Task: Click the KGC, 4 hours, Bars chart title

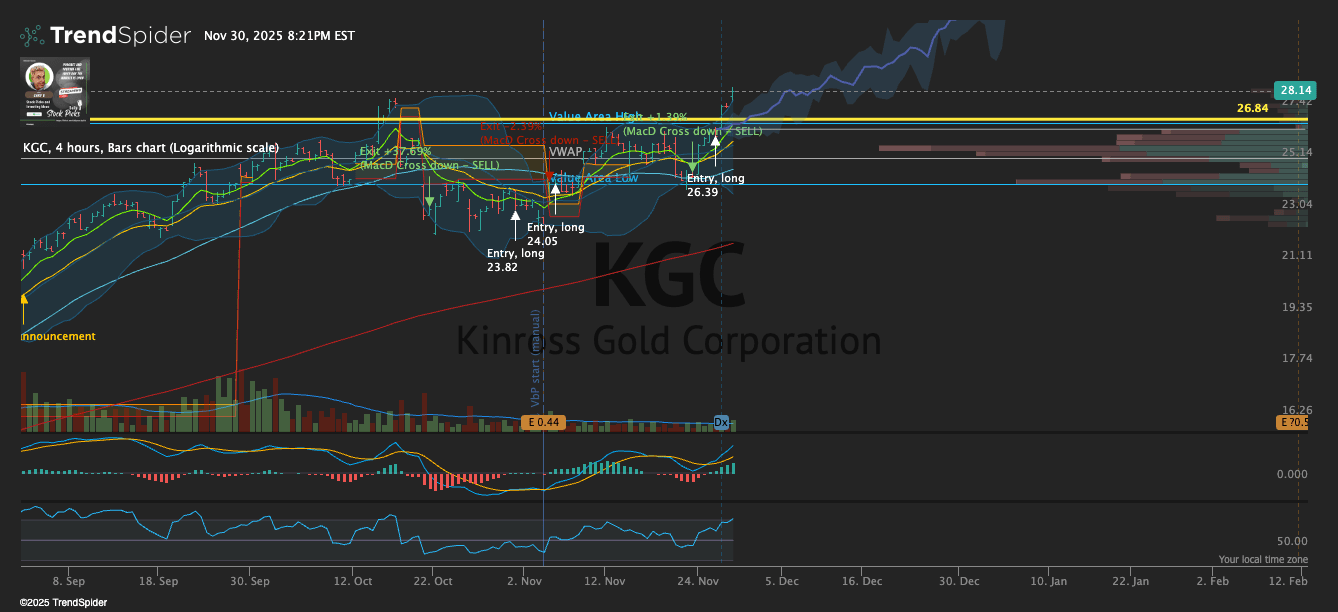Action: tap(151, 148)
